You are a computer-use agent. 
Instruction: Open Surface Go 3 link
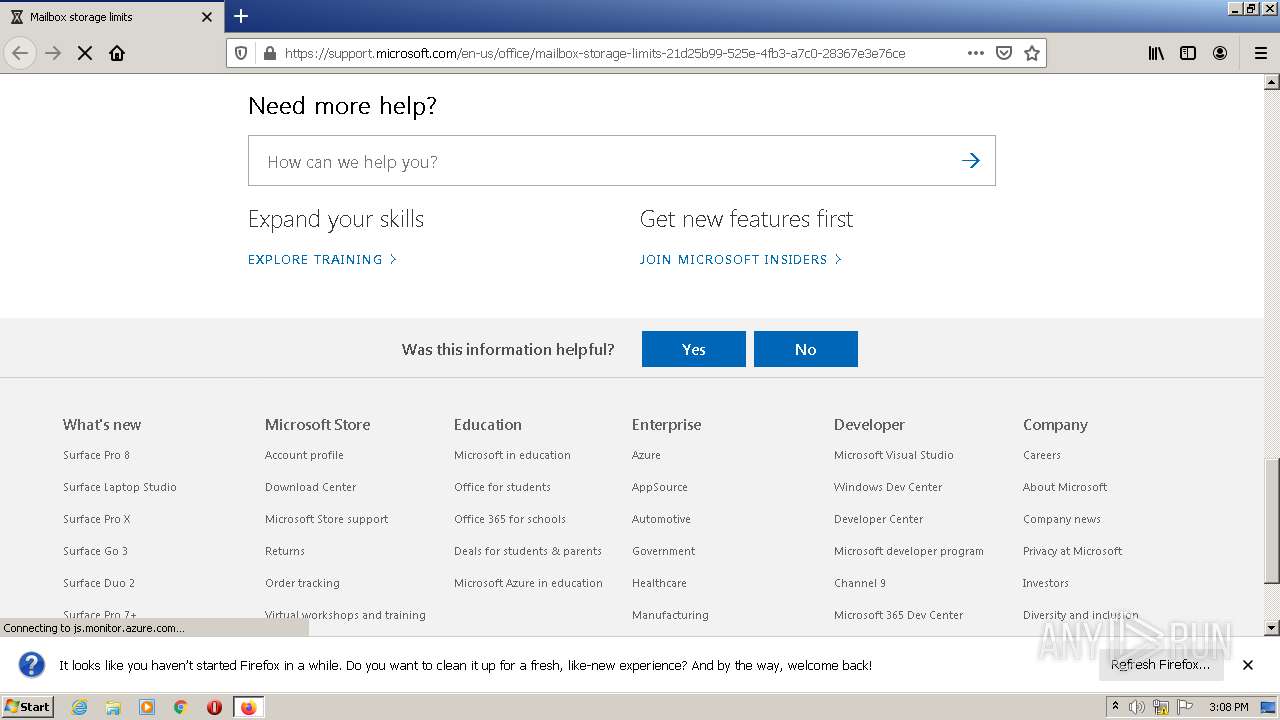[95, 551]
